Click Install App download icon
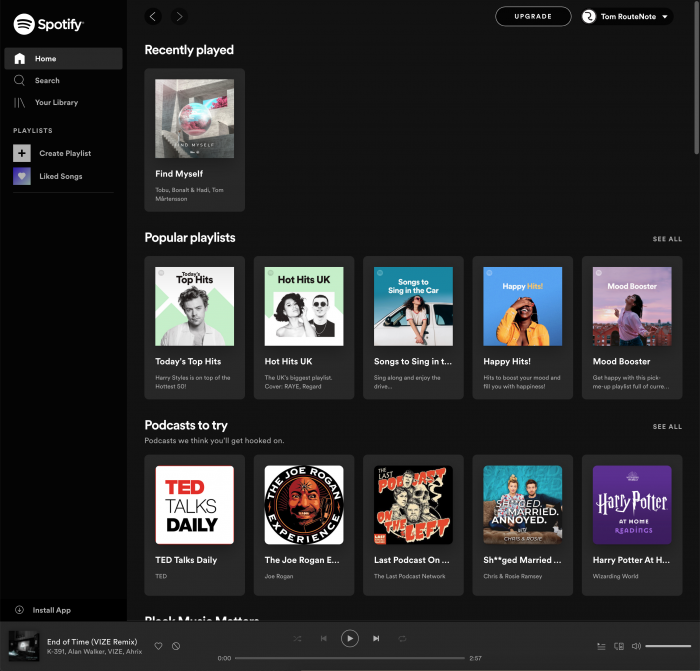This screenshot has width=700, height=671. click(x=19, y=610)
